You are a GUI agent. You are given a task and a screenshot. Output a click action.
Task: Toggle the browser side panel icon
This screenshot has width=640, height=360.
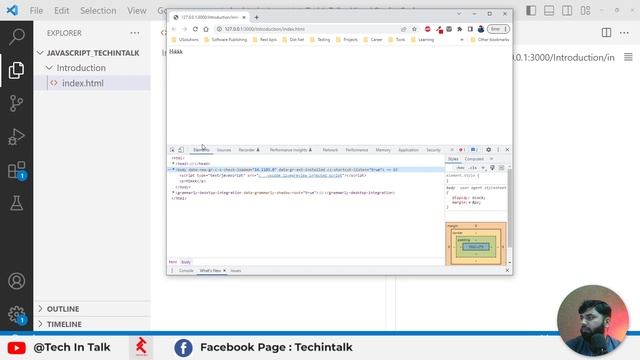pos(470,29)
